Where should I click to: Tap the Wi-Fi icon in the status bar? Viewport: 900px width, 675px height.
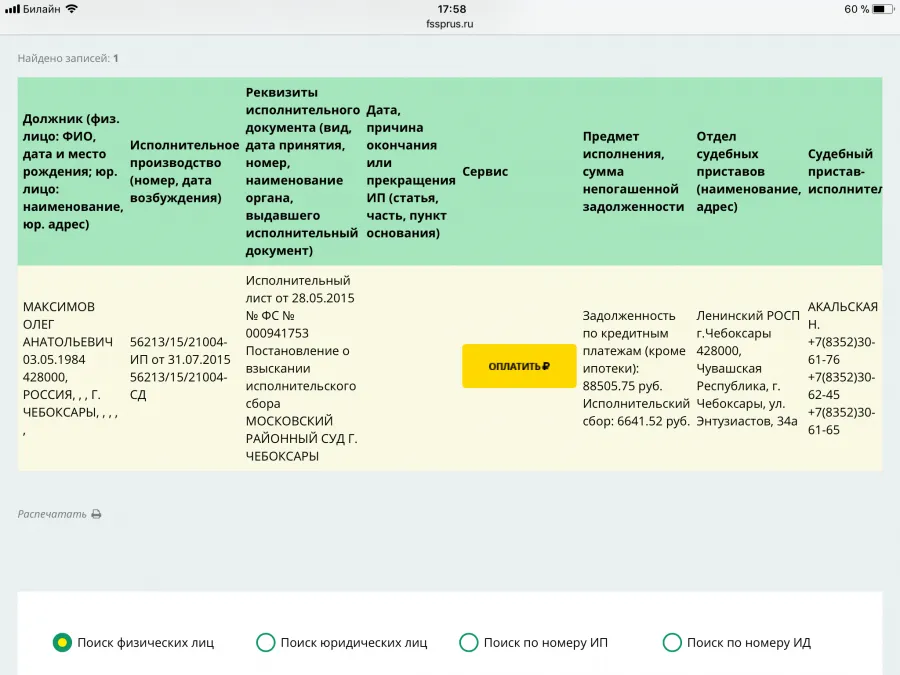(x=71, y=9)
